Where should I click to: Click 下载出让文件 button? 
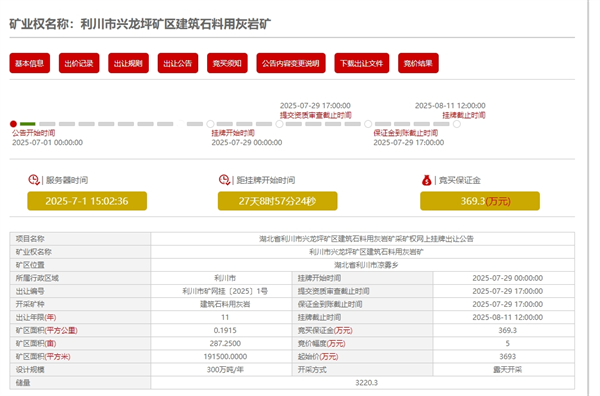362,63
